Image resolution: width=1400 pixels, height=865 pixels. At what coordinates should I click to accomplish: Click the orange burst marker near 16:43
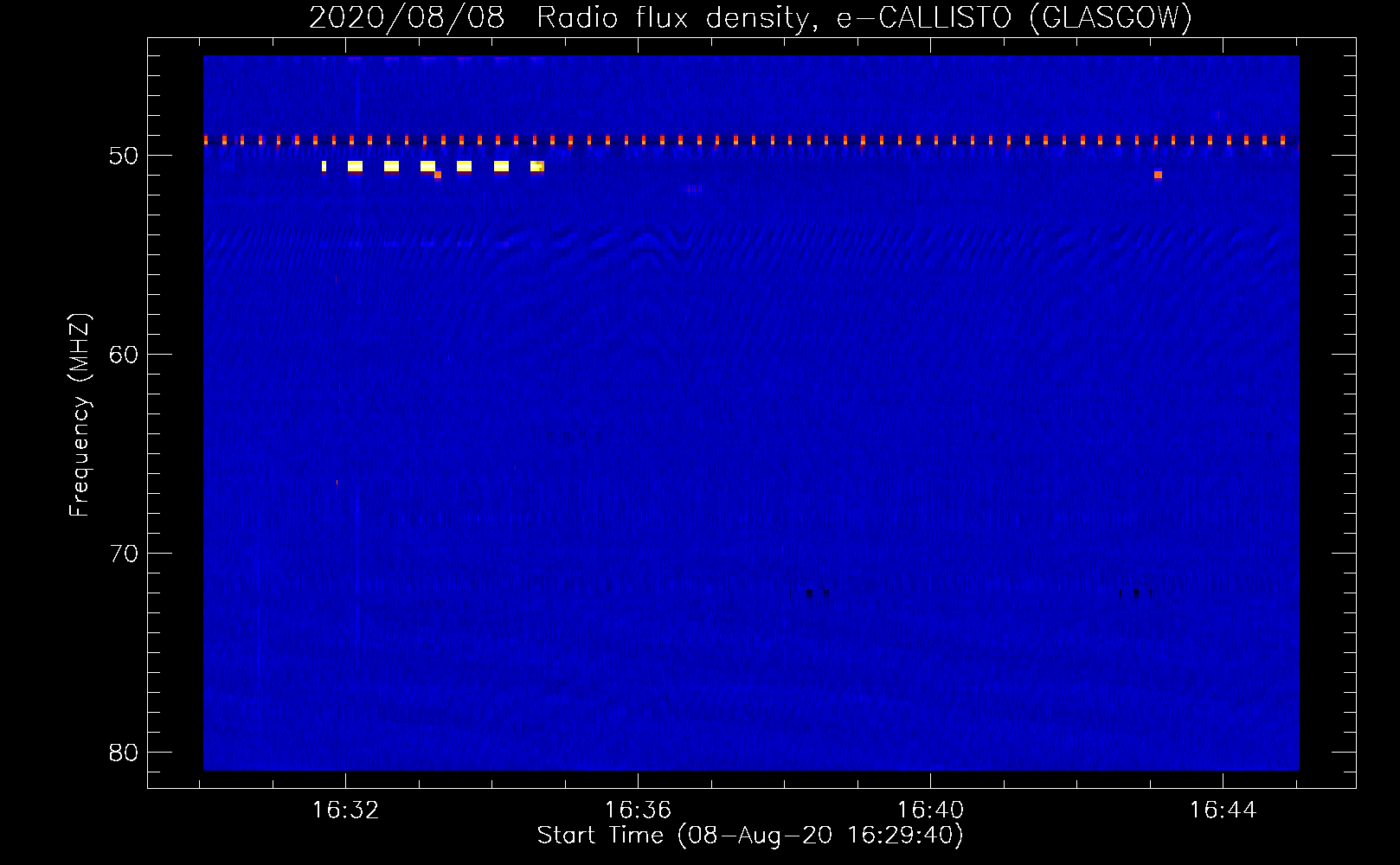click(1158, 175)
